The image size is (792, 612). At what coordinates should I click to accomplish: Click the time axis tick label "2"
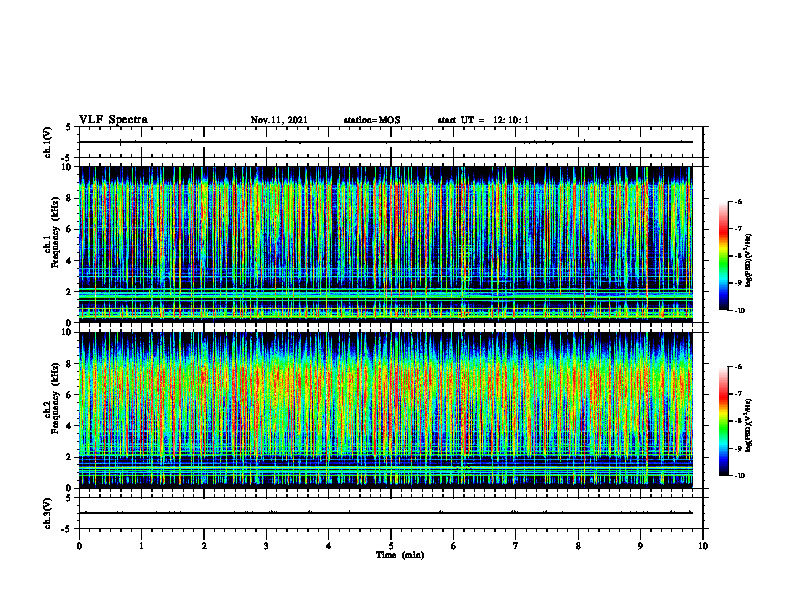[204, 546]
